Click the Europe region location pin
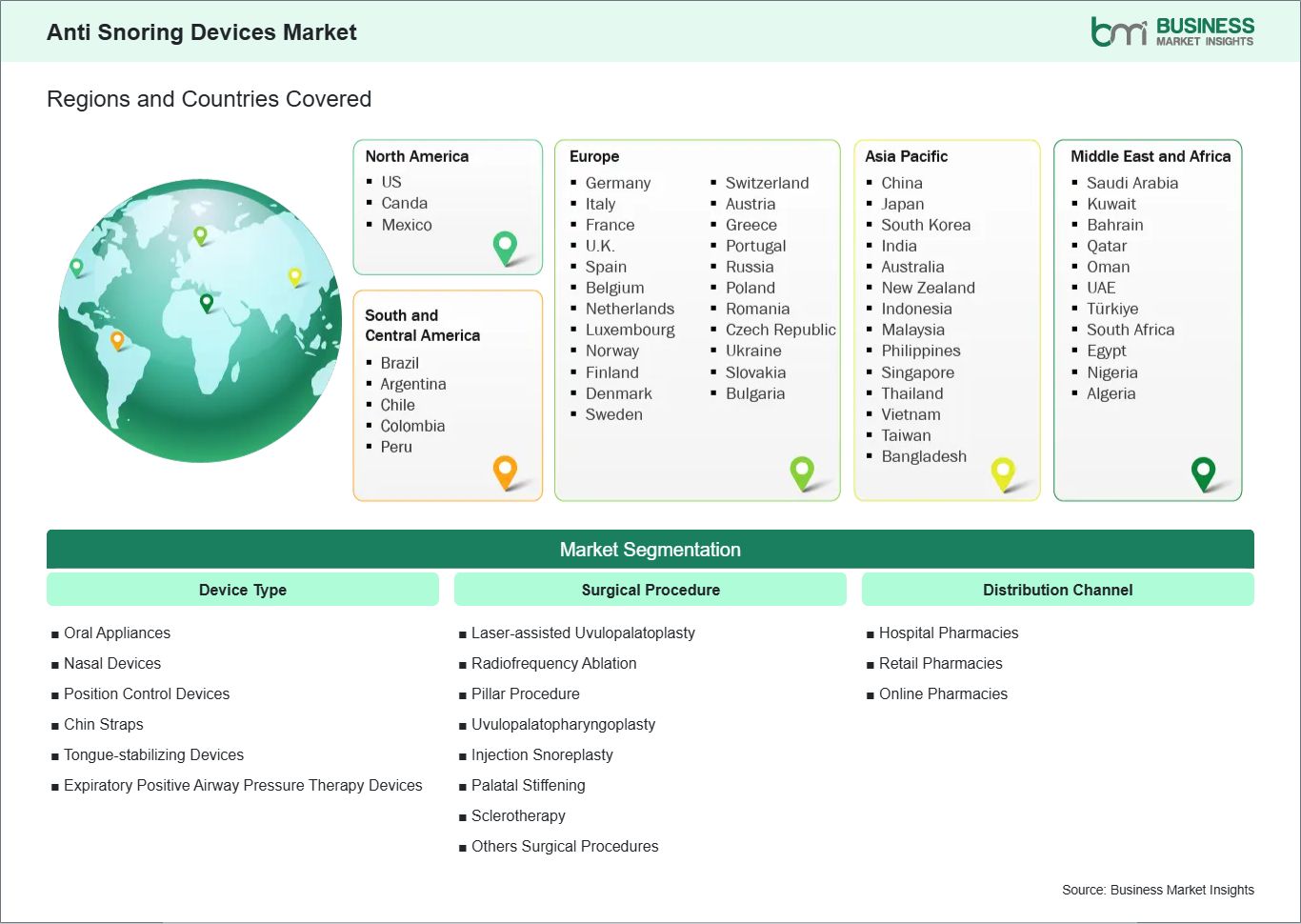Screen dimensions: 1301x924 click(801, 471)
